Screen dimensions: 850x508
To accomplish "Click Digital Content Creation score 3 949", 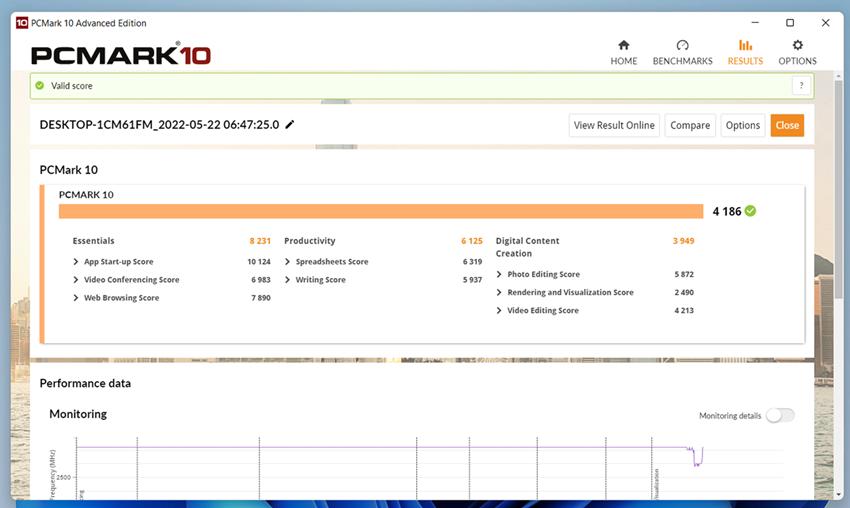I will pos(683,241).
